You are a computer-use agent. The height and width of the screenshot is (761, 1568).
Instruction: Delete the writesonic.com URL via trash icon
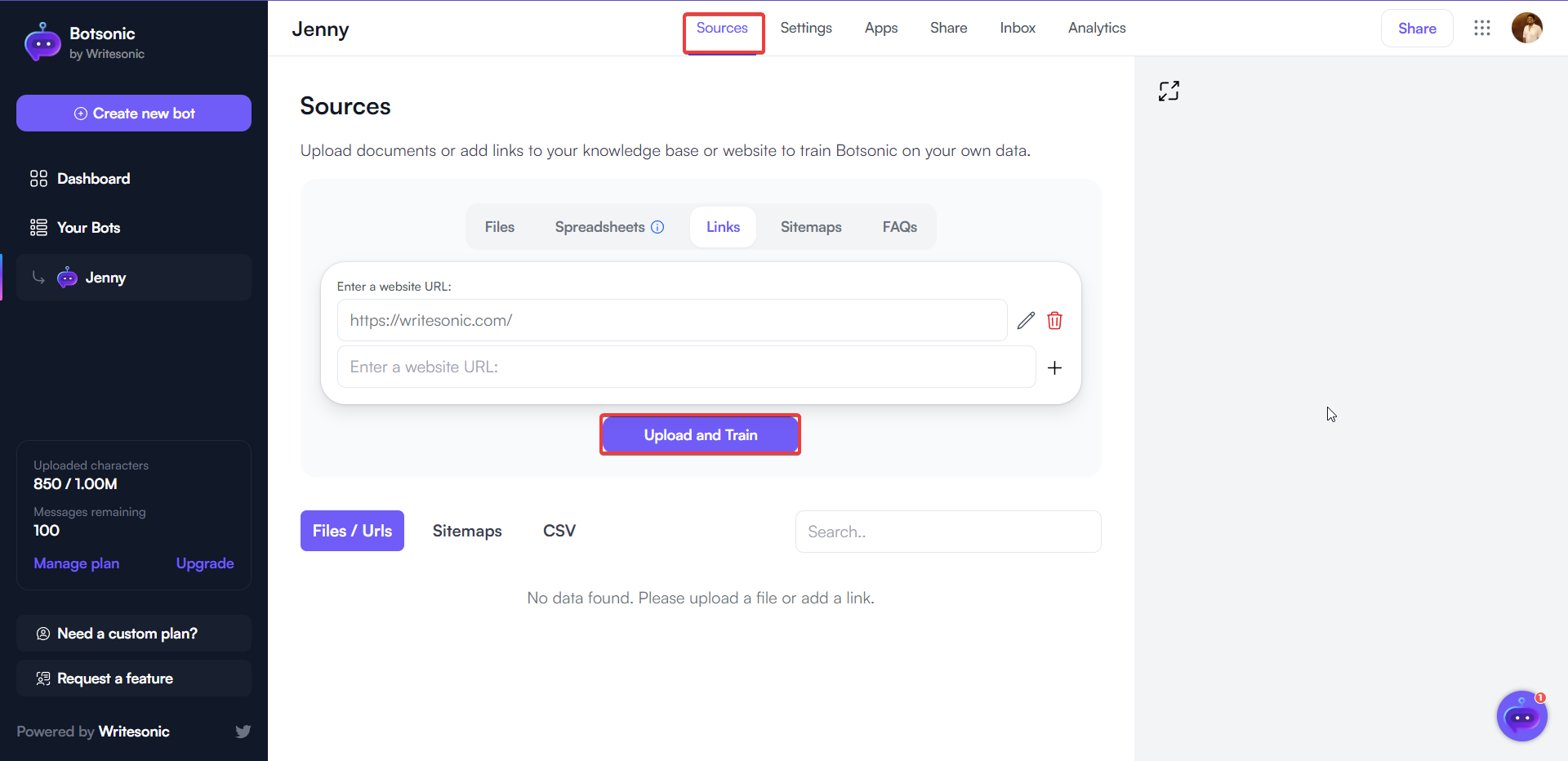pyautogui.click(x=1055, y=320)
